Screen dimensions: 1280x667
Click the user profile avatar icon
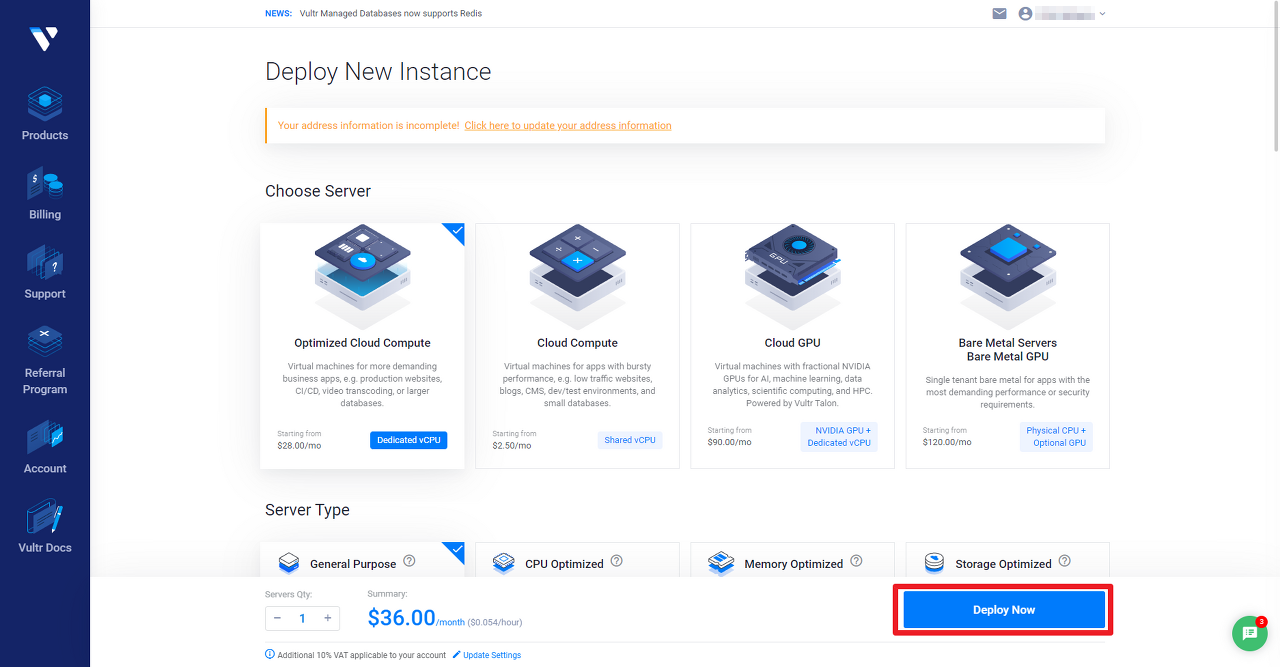point(1025,14)
